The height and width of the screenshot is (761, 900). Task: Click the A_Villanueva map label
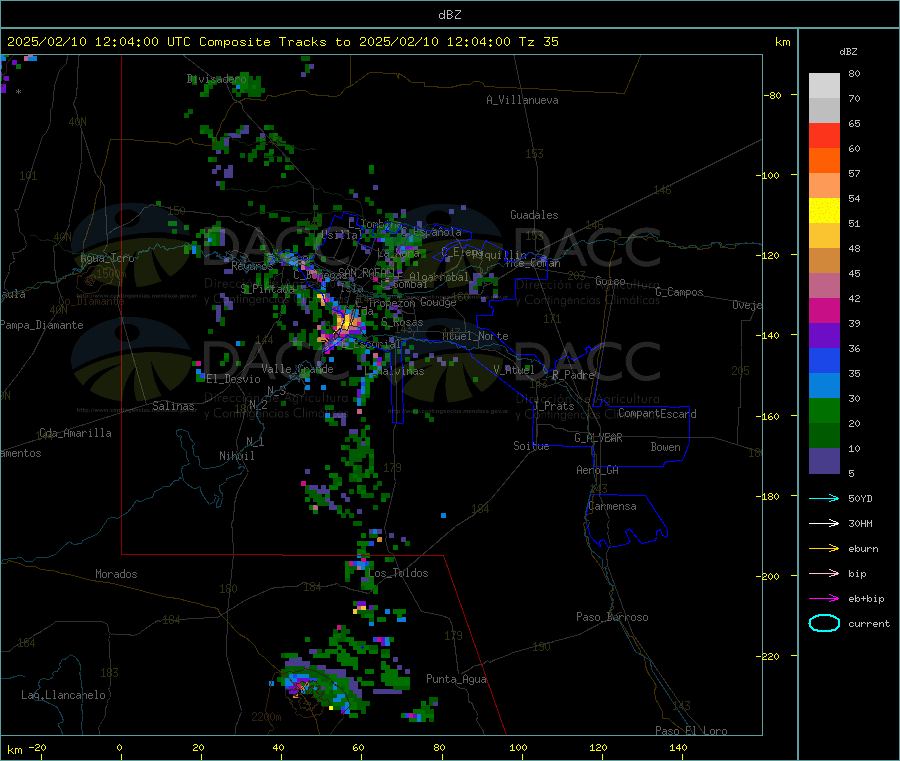[x=522, y=100]
